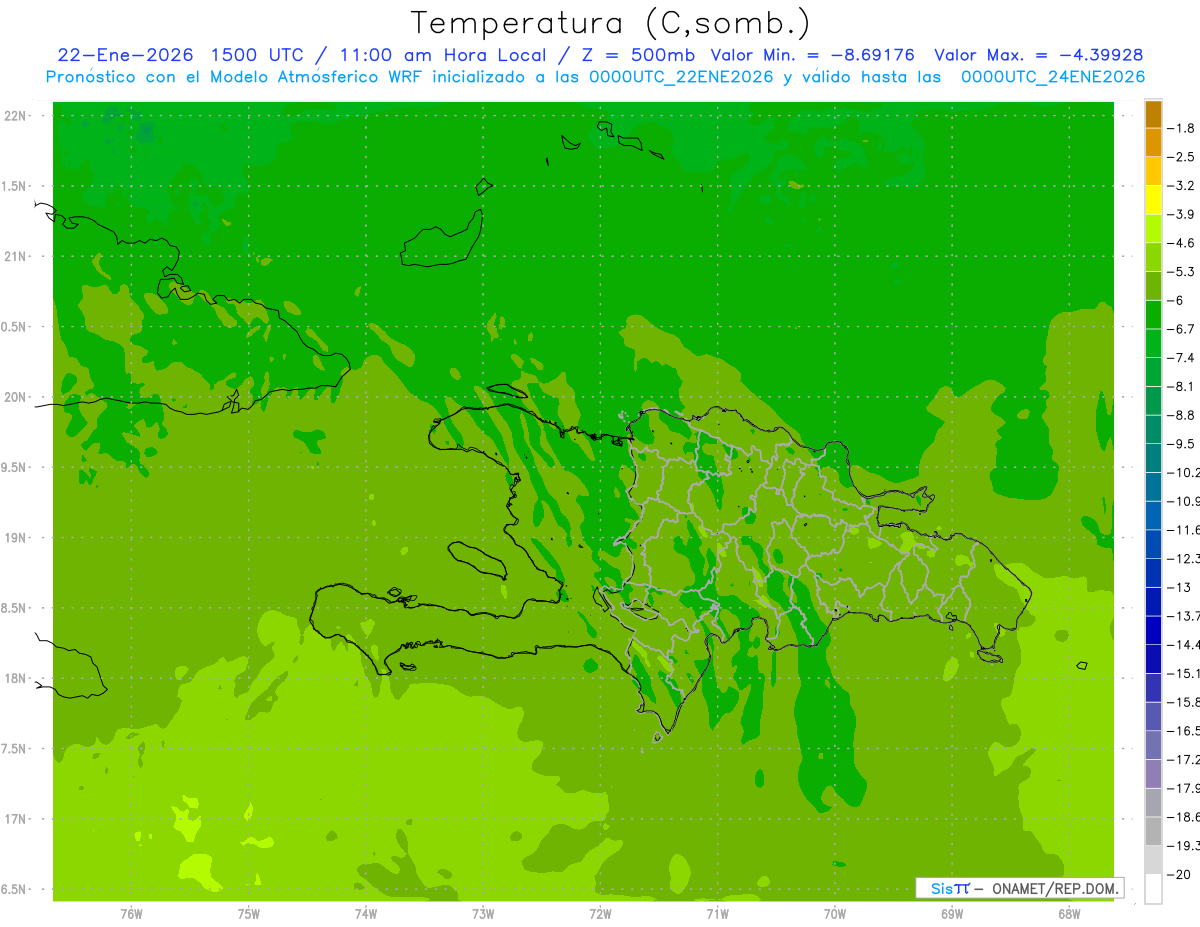Click the gray color bar segment between -18.6 and -19.3

[1153, 831]
